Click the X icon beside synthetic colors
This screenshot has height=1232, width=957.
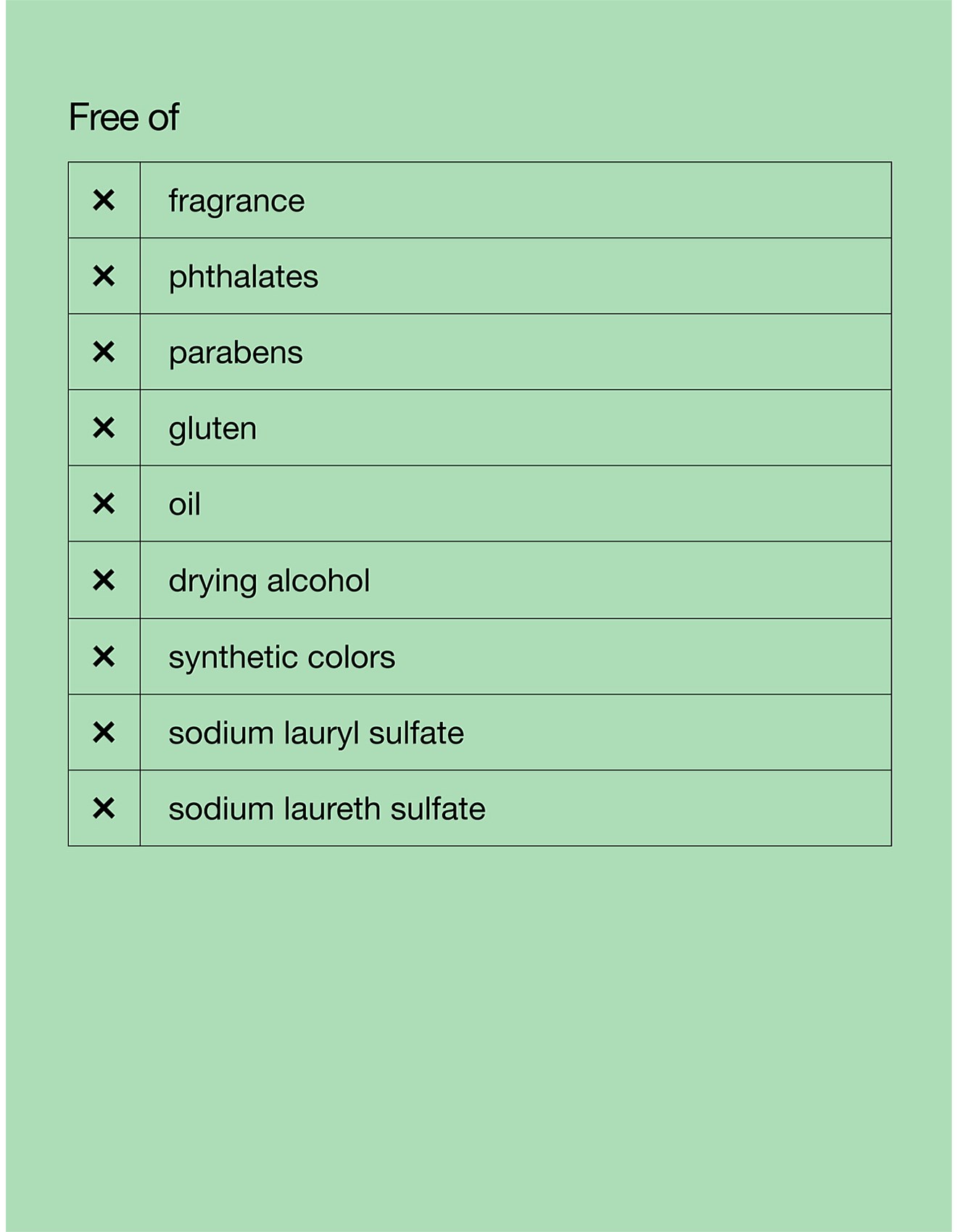[x=104, y=657]
